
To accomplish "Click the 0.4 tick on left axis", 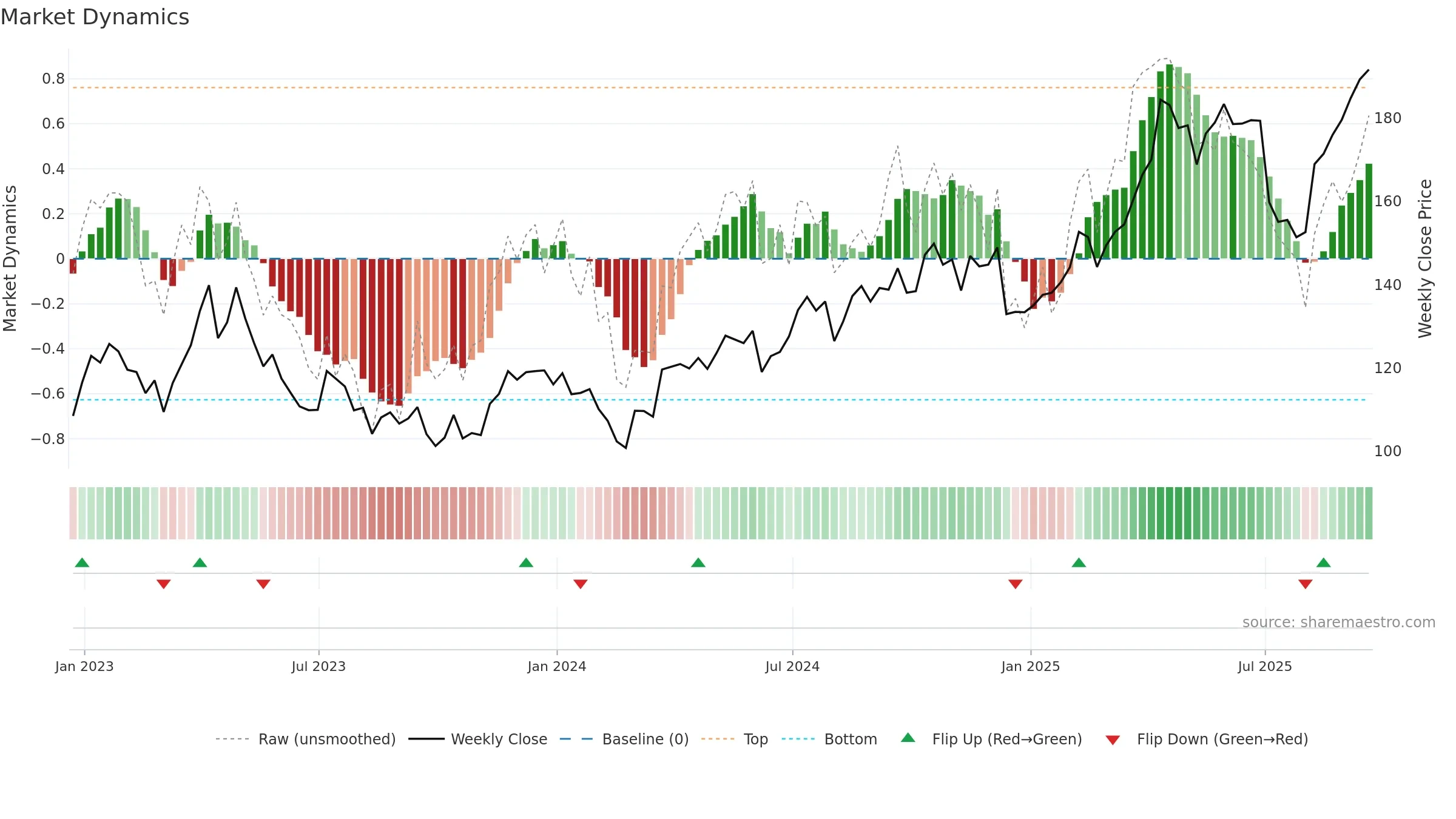I will (x=53, y=169).
